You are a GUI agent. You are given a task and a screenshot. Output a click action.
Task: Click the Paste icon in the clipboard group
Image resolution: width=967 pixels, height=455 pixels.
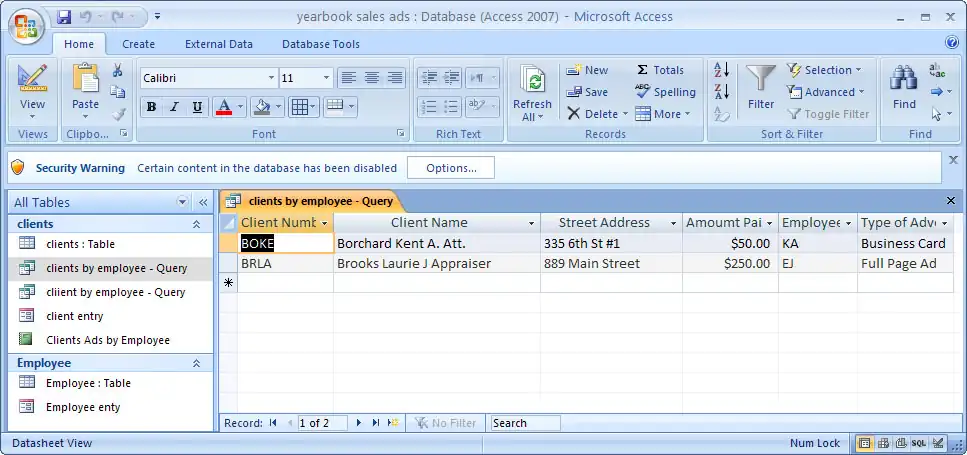85,80
